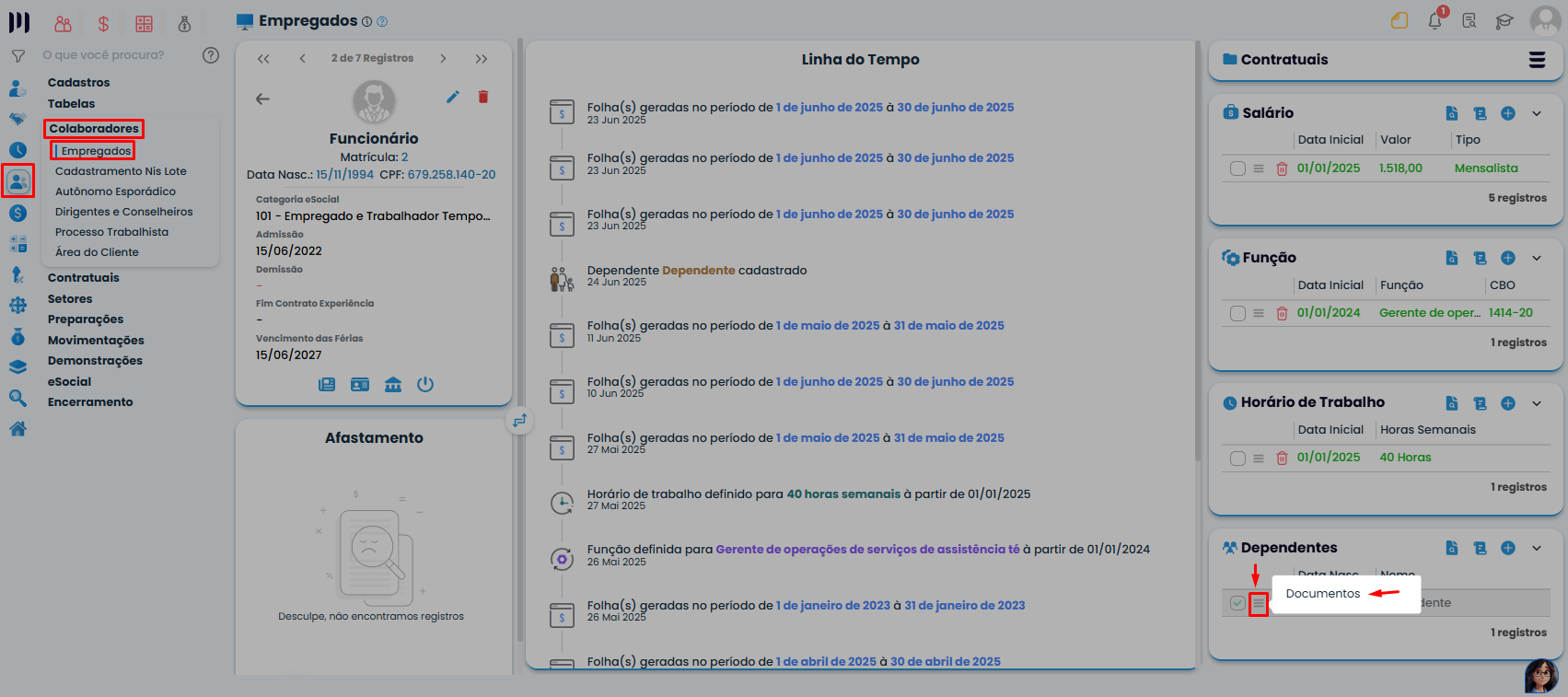Viewport: 1568px width, 697px height.
Task: Open the Gerente de operações timeline link
Action: pos(867,550)
